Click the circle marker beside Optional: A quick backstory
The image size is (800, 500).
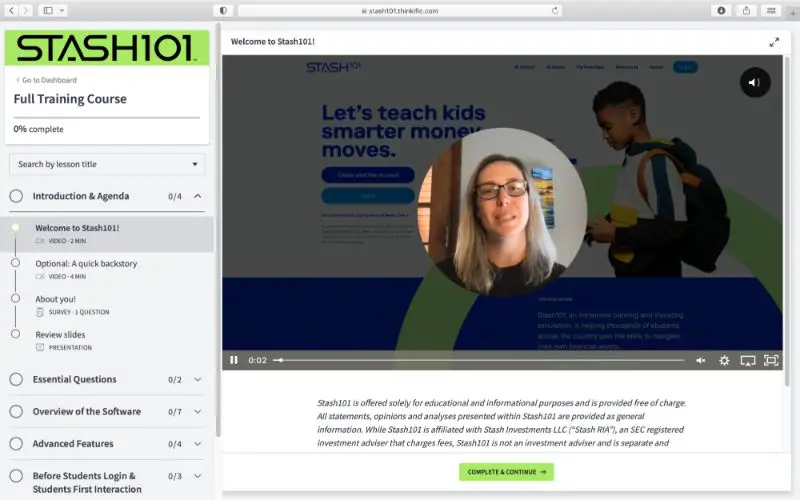pyautogui.click(x=15, y=263)
